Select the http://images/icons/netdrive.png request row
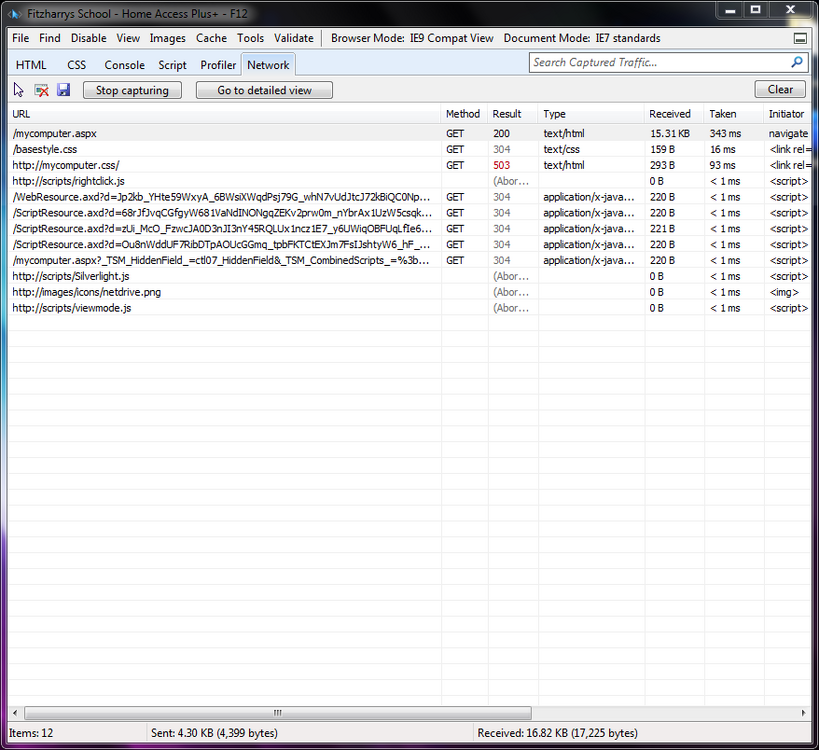819x750 pixels. pos(410,292)
